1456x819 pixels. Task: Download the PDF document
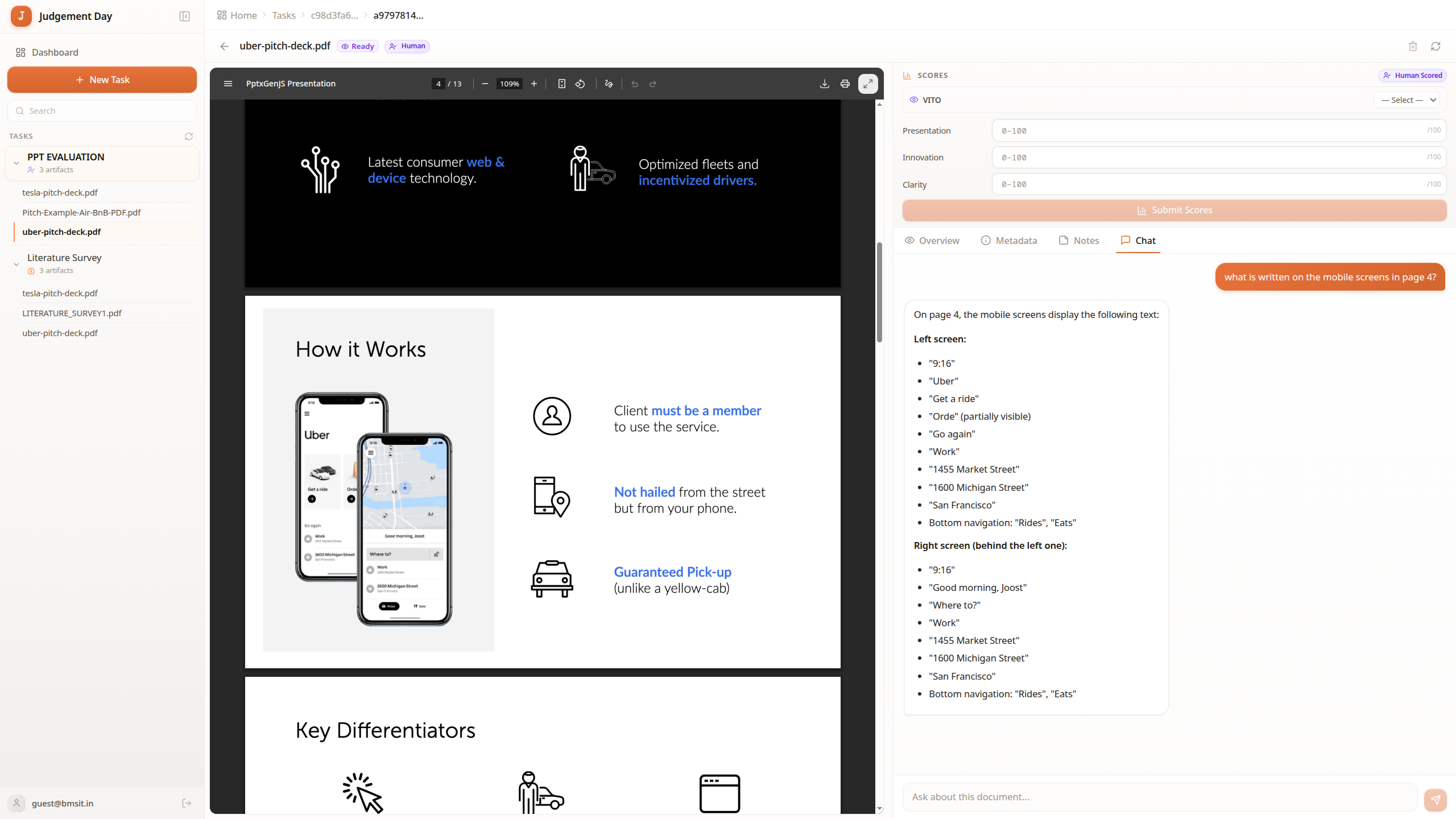pyautogui.click(x=824, y=84)
